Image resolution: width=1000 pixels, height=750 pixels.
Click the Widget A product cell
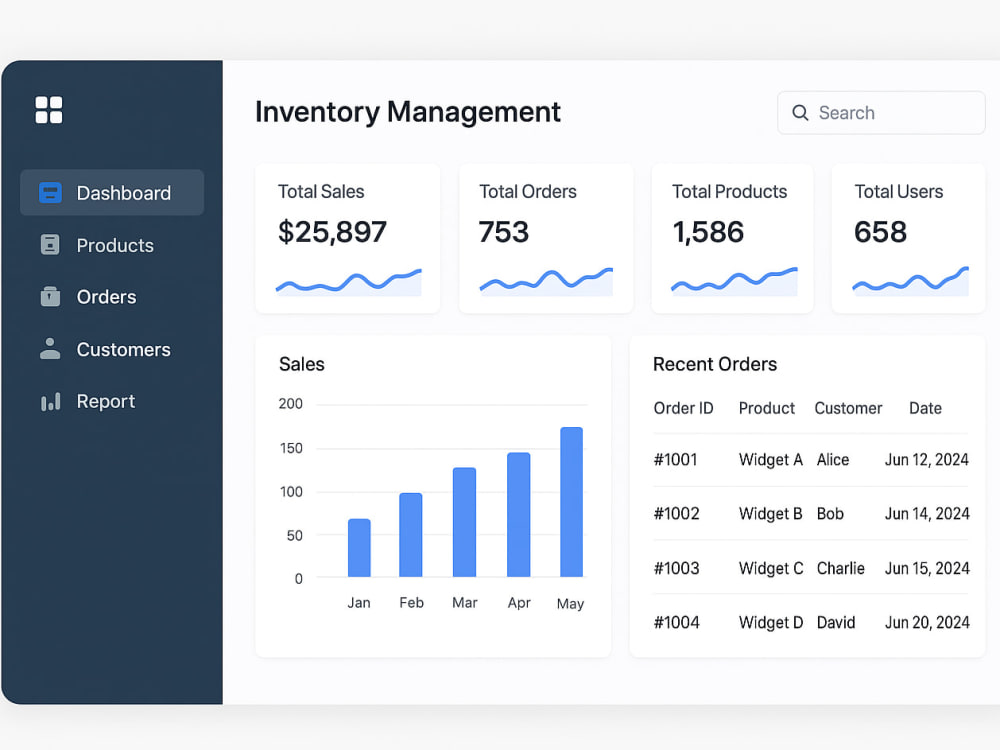pyautogui.click(x=770, y=460)
